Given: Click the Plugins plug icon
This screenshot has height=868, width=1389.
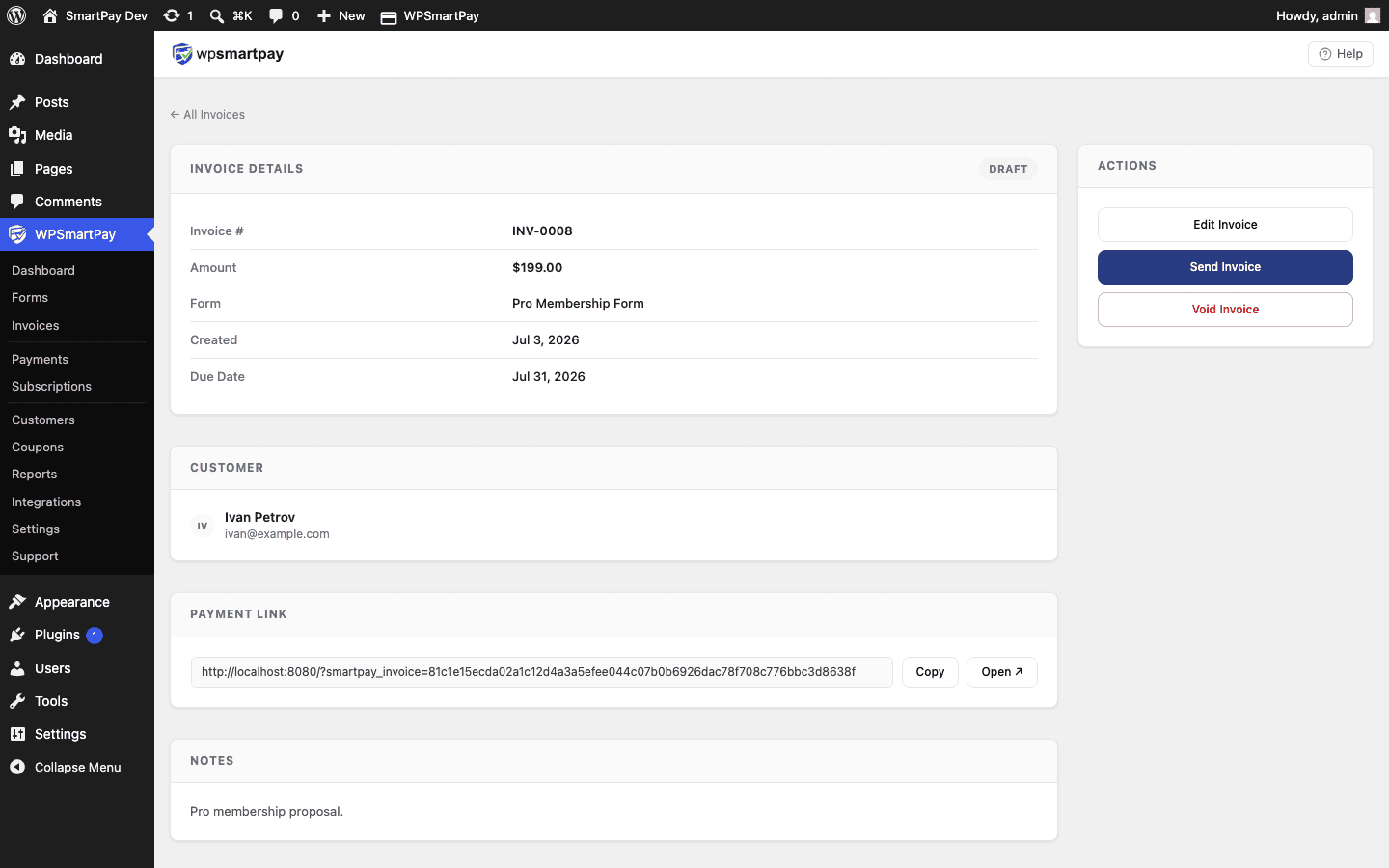Looking at the screenshot, I should coord(17,635).
